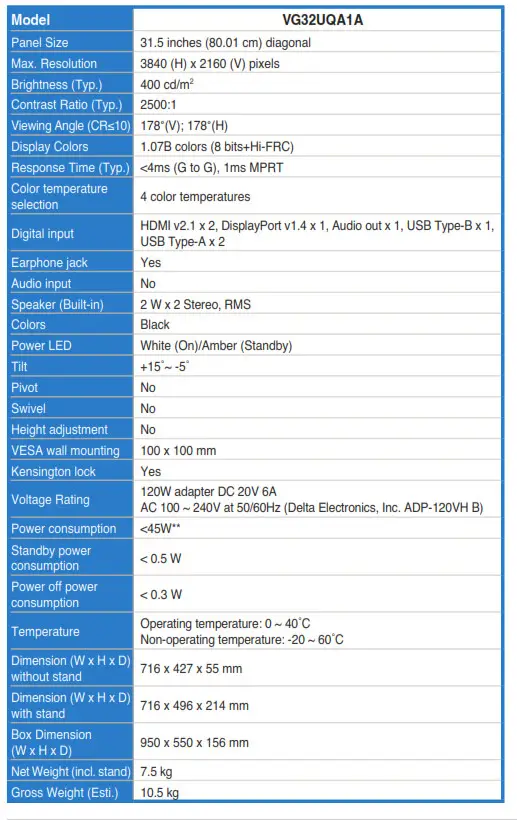The height and width of the screenshot is (820, 517).
Task: Click the No value for Audio input
Action: click(x=148, y=283)
